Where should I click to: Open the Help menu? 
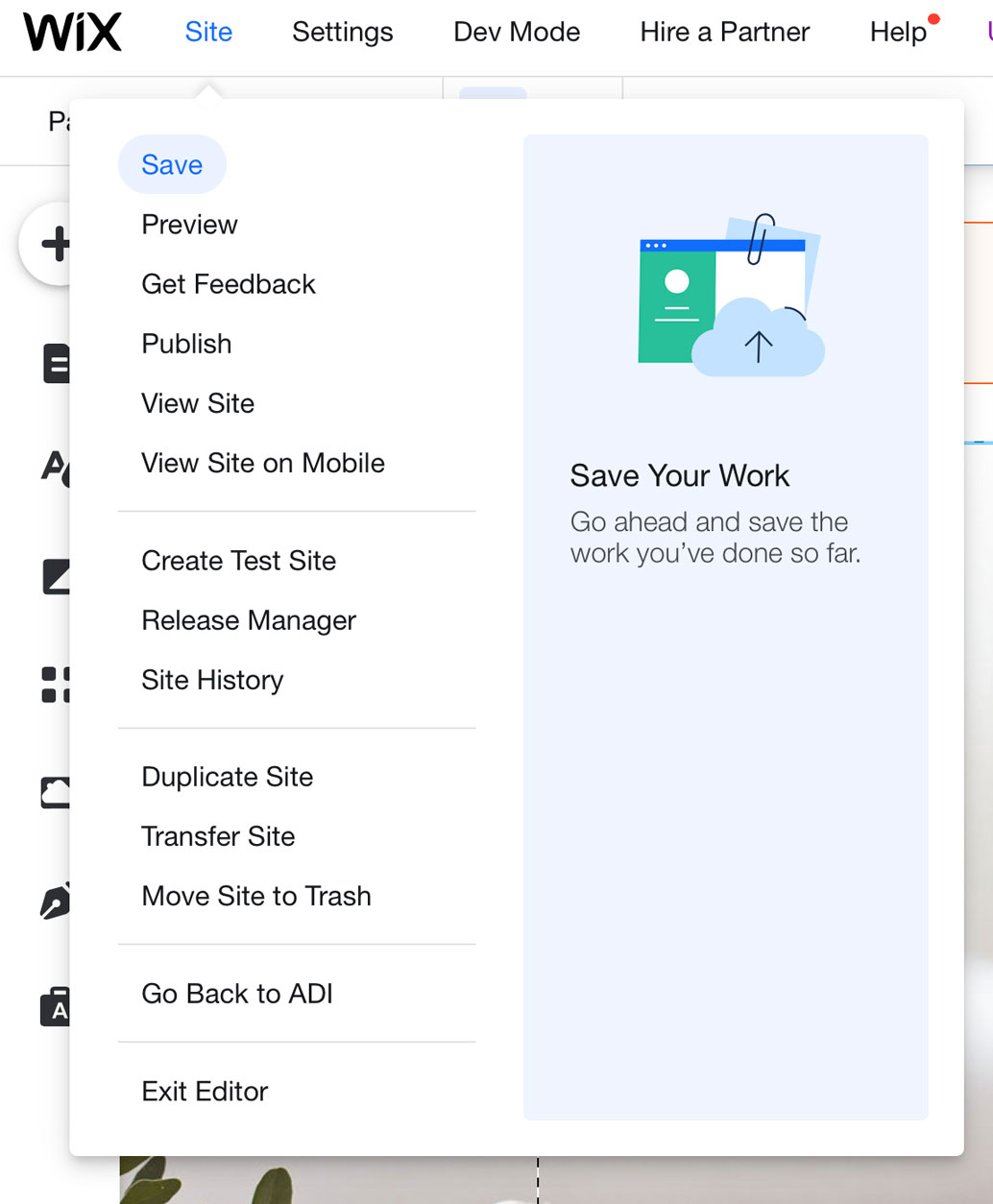click(x=899, y=33)
